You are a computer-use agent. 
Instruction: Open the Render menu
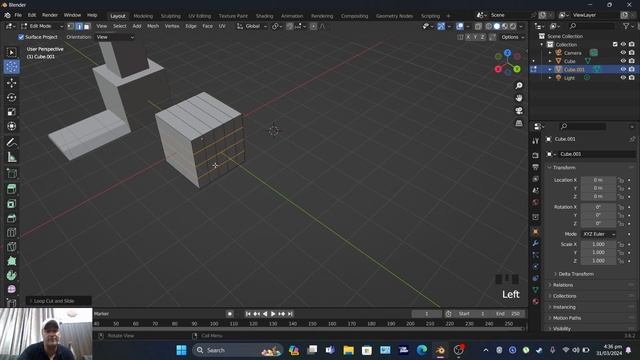click(x=50, y=15)
